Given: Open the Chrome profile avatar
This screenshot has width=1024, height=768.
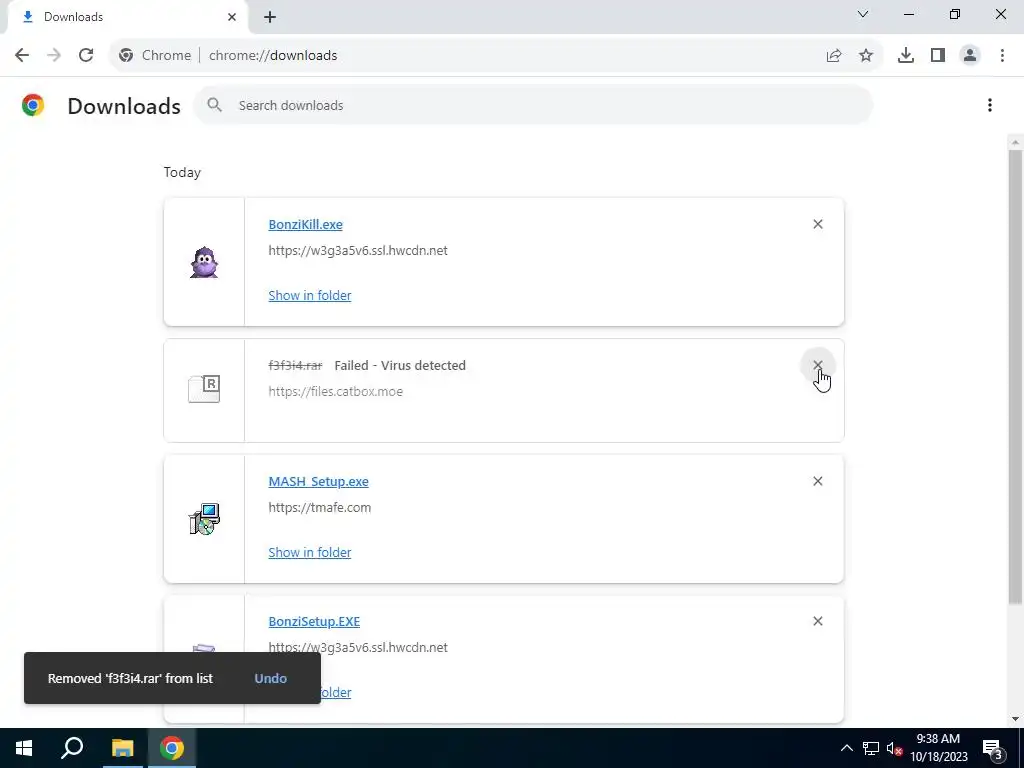Looking at the screenshot, I should point(970,56).
